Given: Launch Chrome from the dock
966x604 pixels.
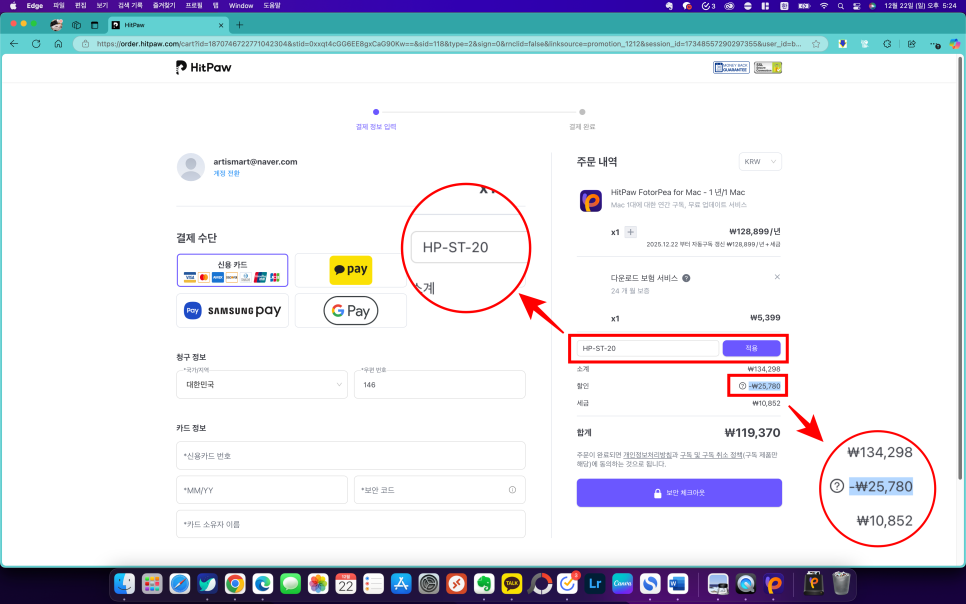Looking at the screenshot, I should coord(235,583).
